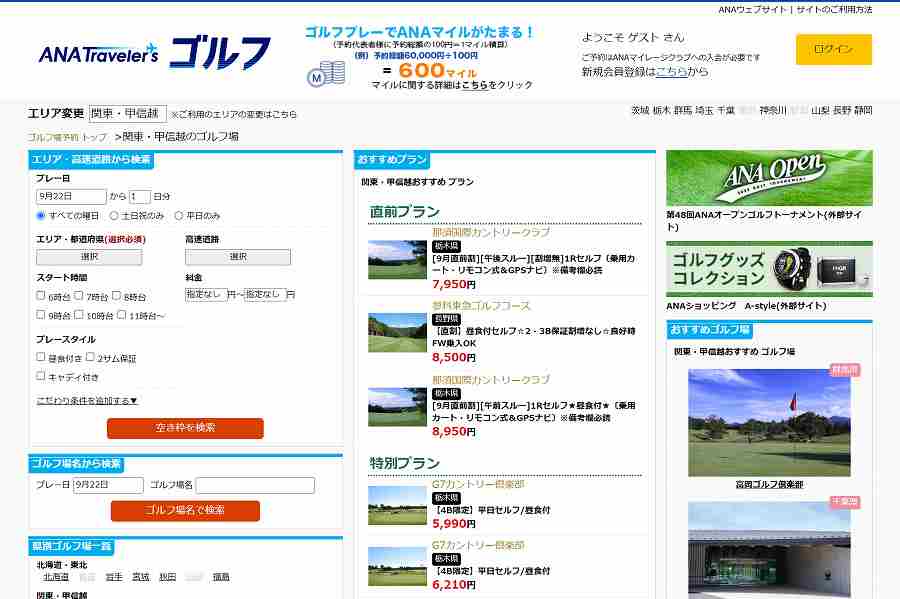Open the 6,210円 G7カントリー倶楽部 plan thumbnail
The height and width of the screenshot is (599, 900).
(x=397, y=566)
